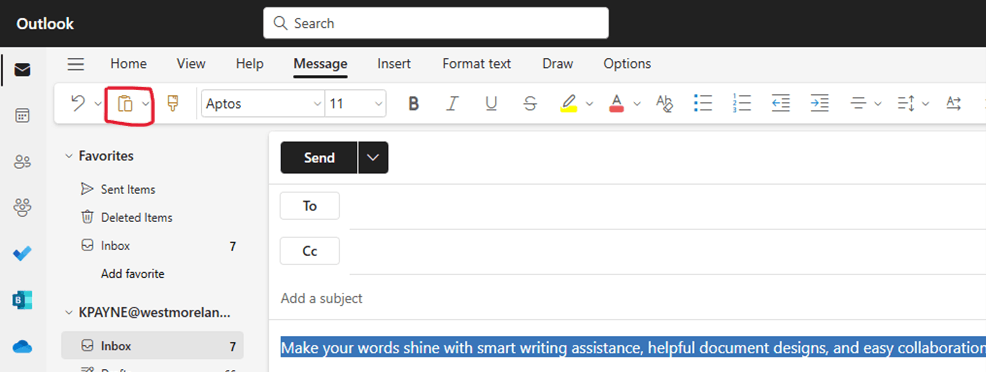Insert a bulleted list
Viewport: 986px width, 372px height.
point(702,104)
